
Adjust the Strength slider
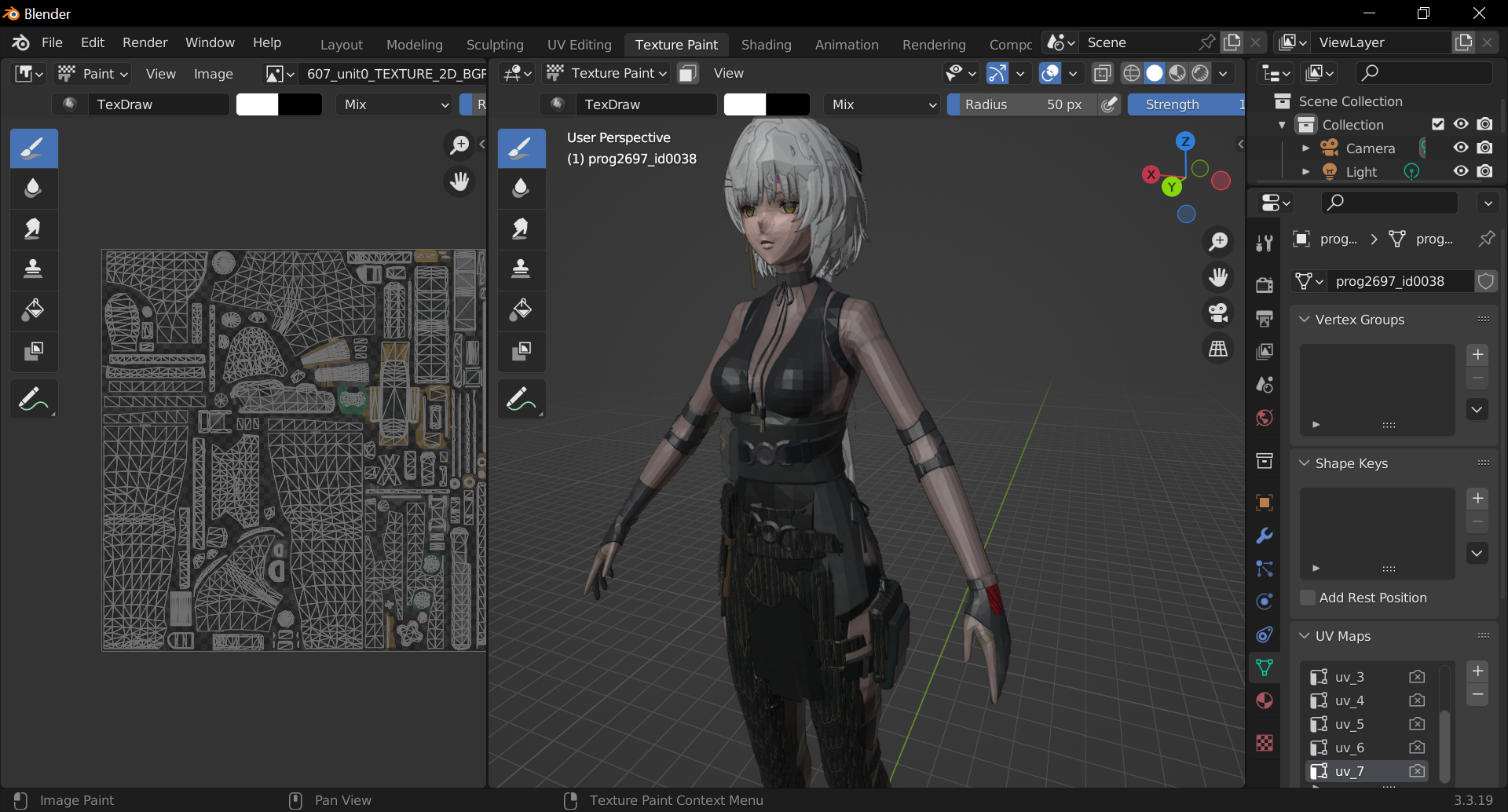(1186, 104)
